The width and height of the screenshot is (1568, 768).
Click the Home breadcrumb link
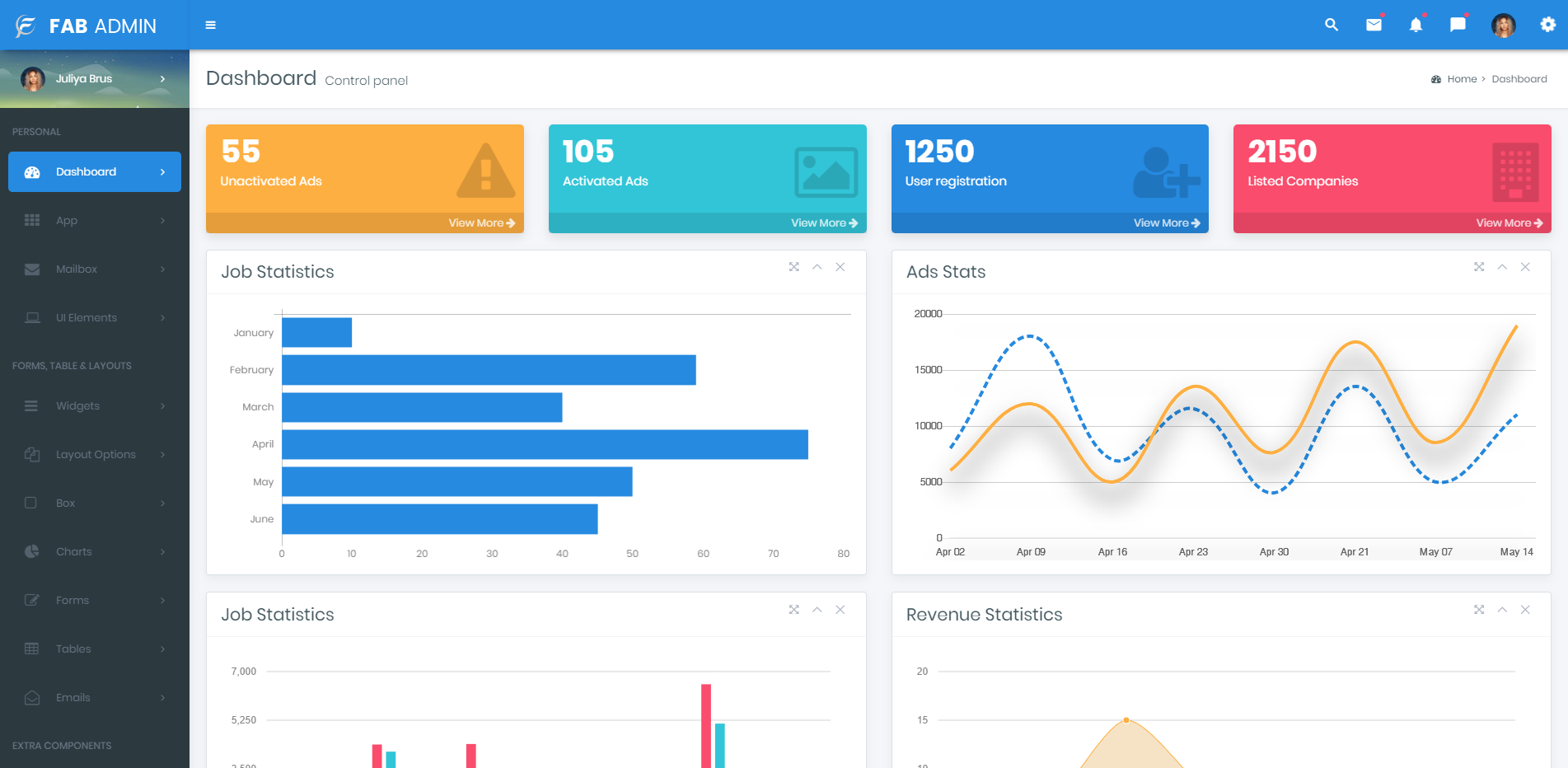(1462, 79)
